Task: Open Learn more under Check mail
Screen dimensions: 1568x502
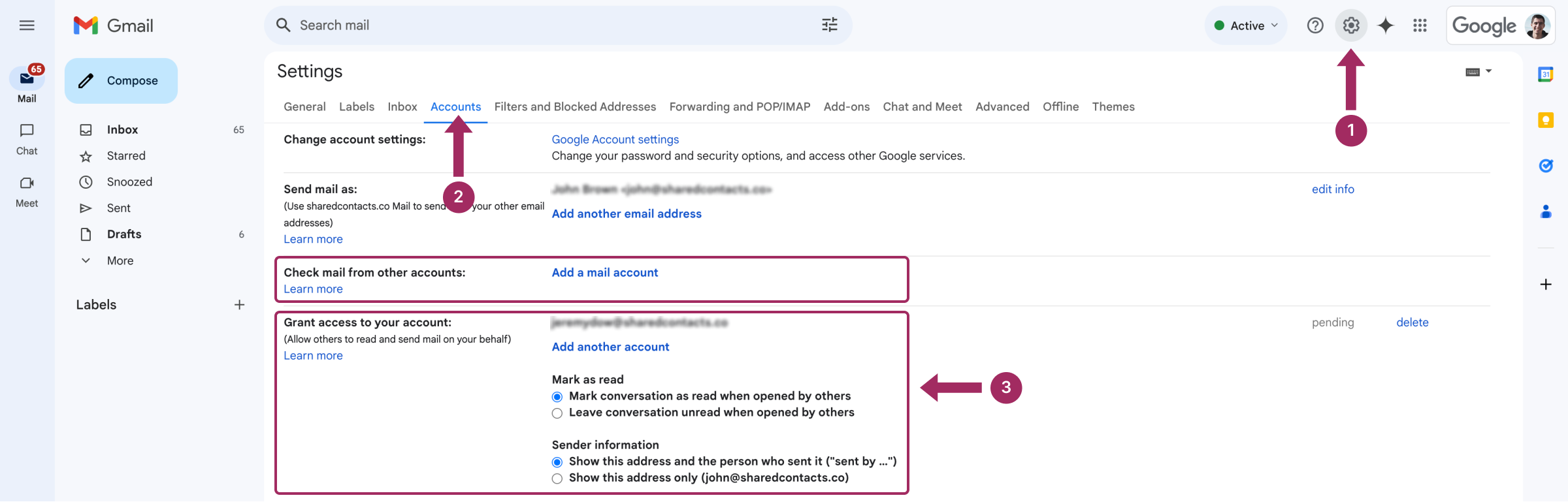Action: coord(313,289)
